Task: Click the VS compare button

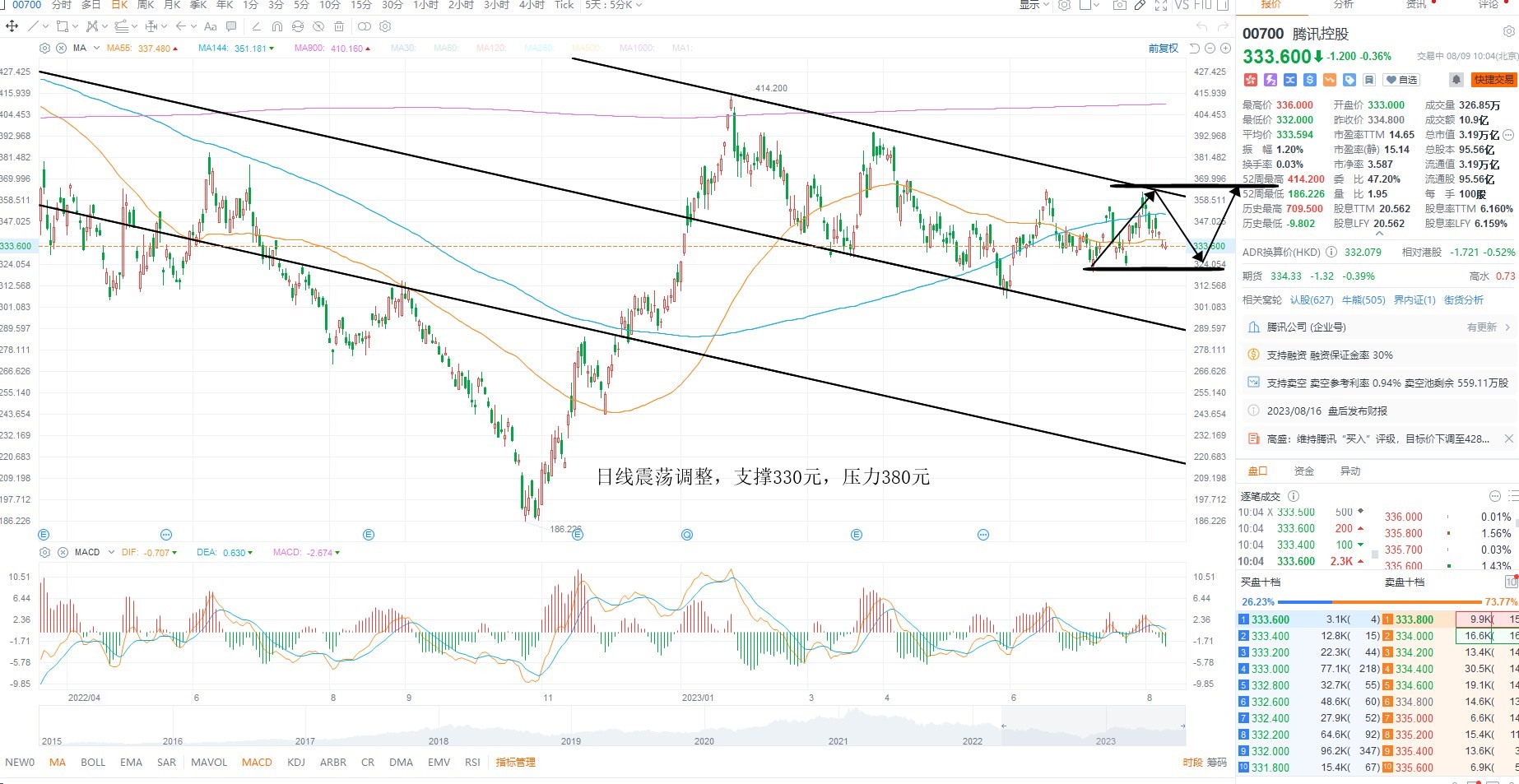Action: (1182, 5)
